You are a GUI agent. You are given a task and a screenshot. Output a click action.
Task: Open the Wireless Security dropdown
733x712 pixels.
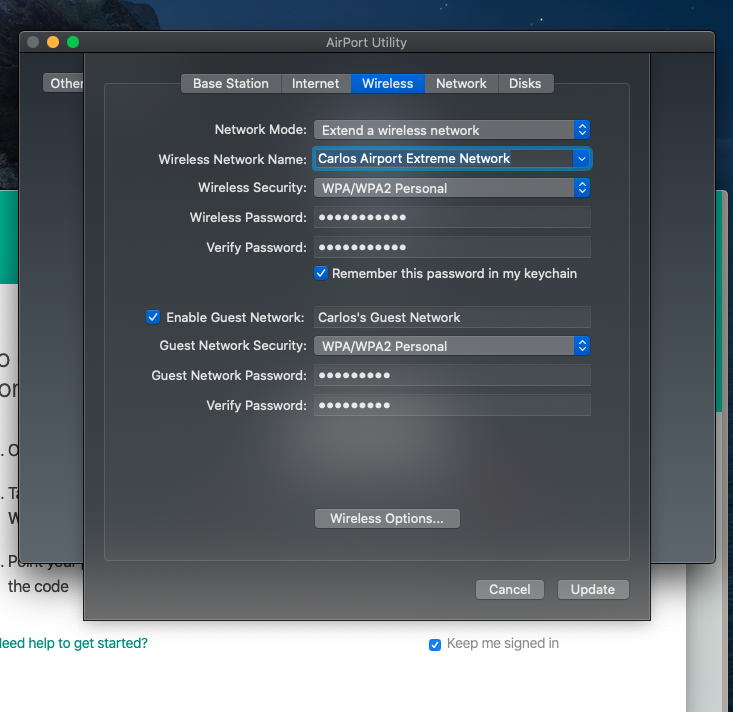(452, 188)
